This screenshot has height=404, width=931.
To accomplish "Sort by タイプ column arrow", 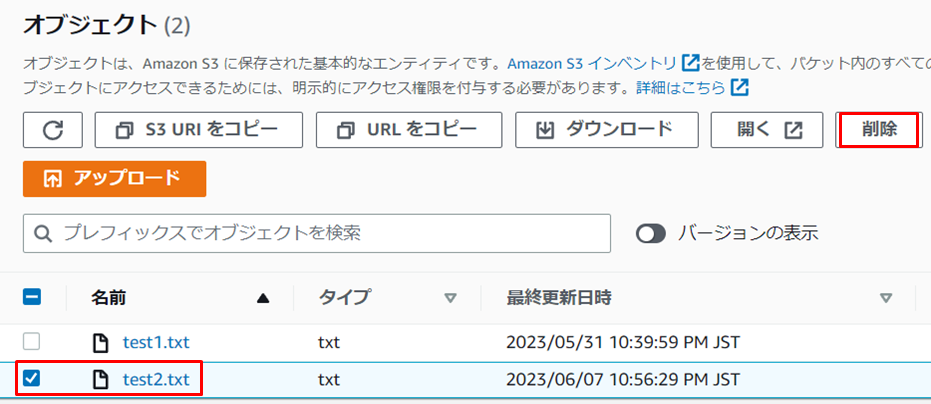I will coord(450,298).
